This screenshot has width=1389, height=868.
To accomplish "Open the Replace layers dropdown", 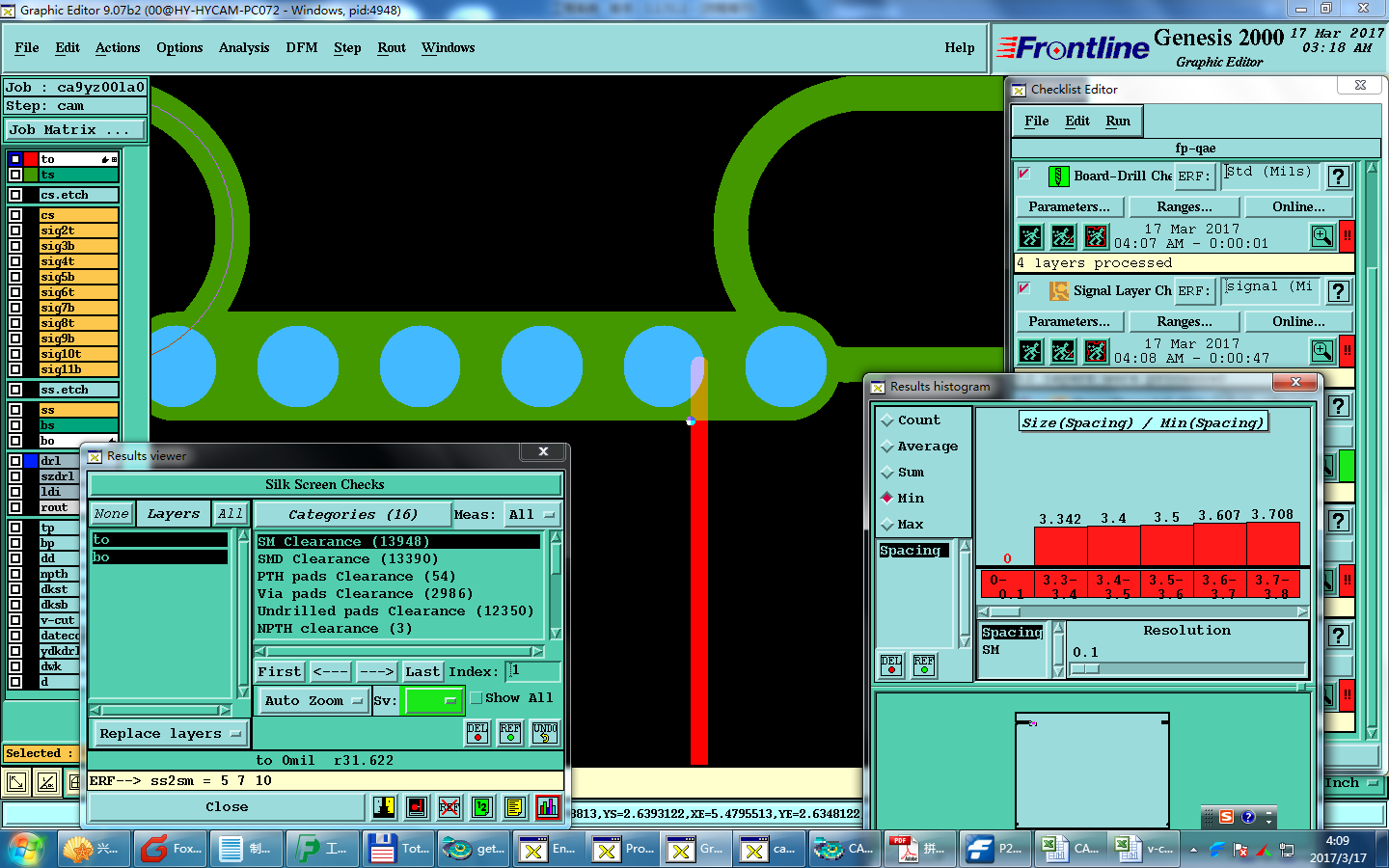I will 170,734.
